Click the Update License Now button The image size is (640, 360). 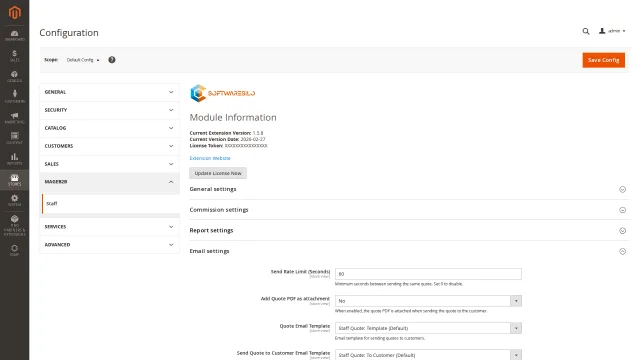[218, 173]
